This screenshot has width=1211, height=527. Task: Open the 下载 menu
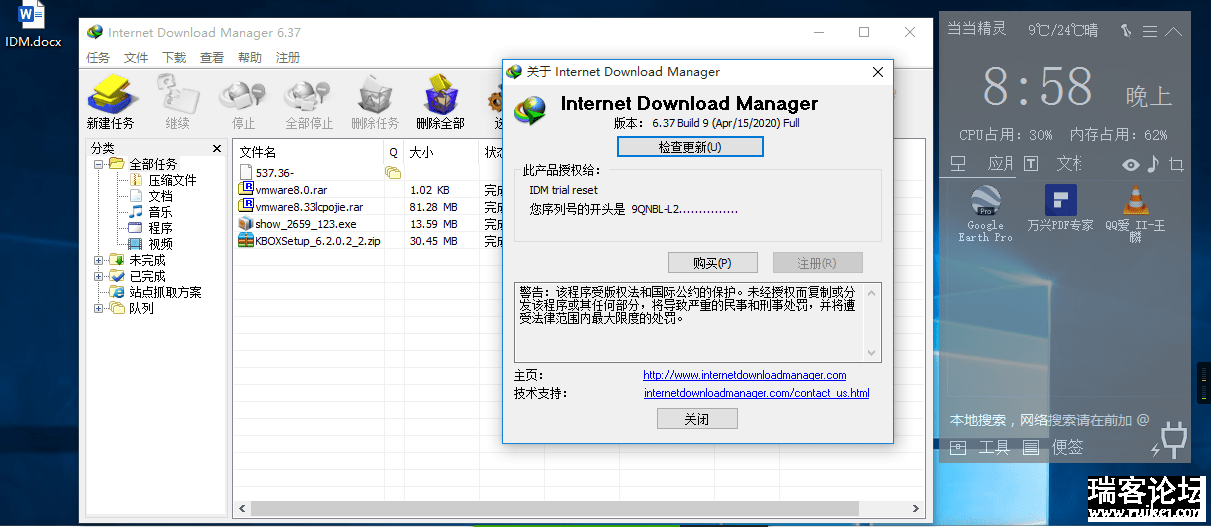tap(174, 58)
